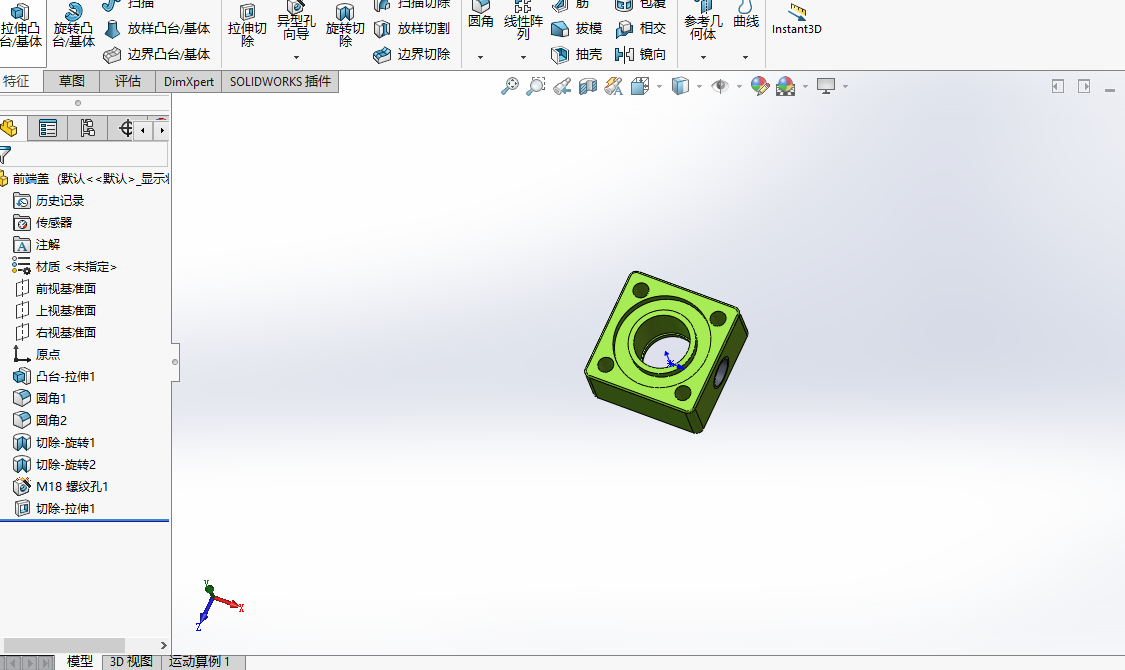The image size is (1125, 670).
Task: Click the View Settings monitor icon
Action: tap(826, 86)
